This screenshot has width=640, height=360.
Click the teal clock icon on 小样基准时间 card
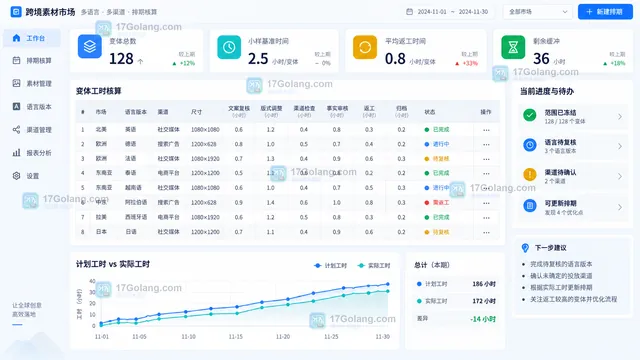[229, 47]
